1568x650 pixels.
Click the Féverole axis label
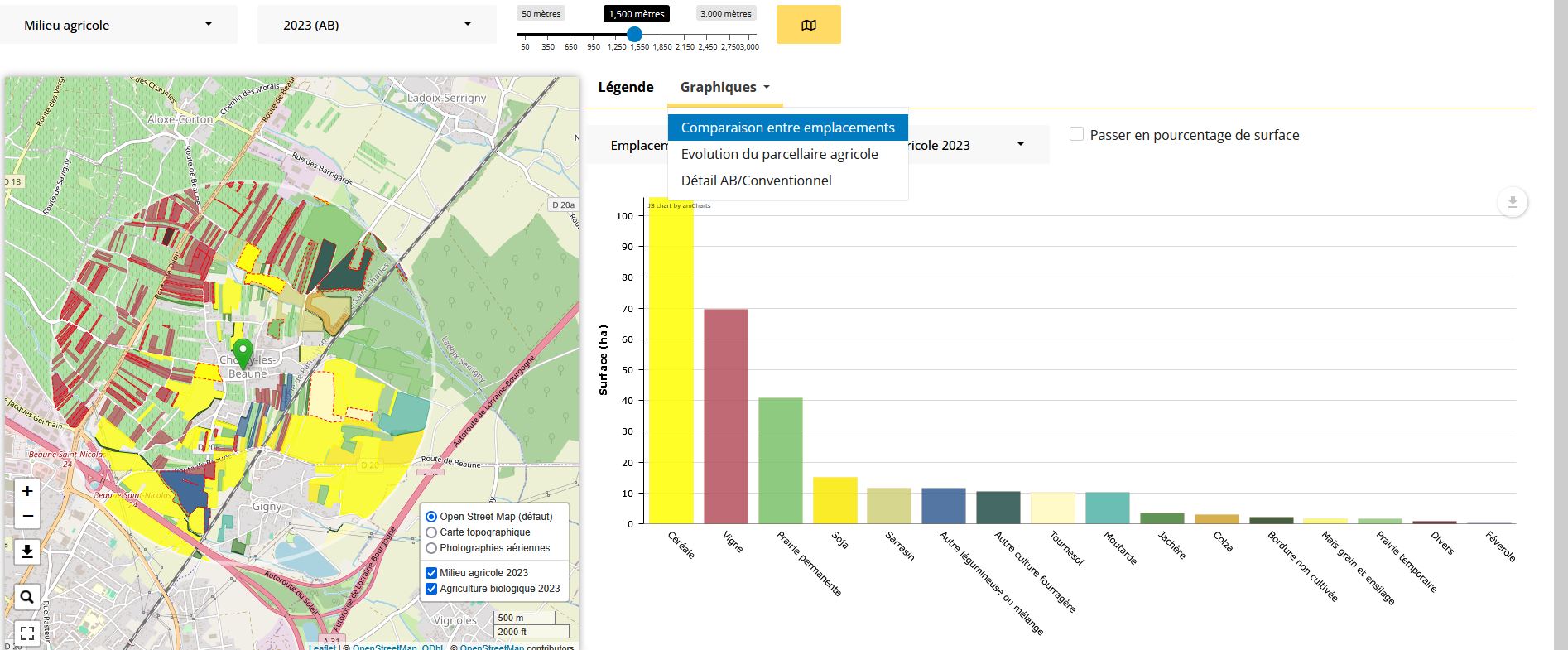coord(1500,546)
